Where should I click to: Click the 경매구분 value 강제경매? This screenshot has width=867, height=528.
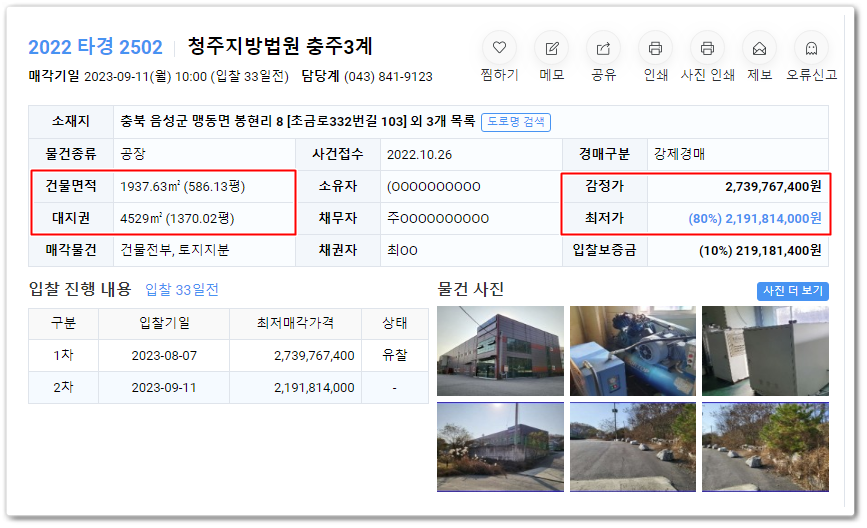(x=679, y=154)
